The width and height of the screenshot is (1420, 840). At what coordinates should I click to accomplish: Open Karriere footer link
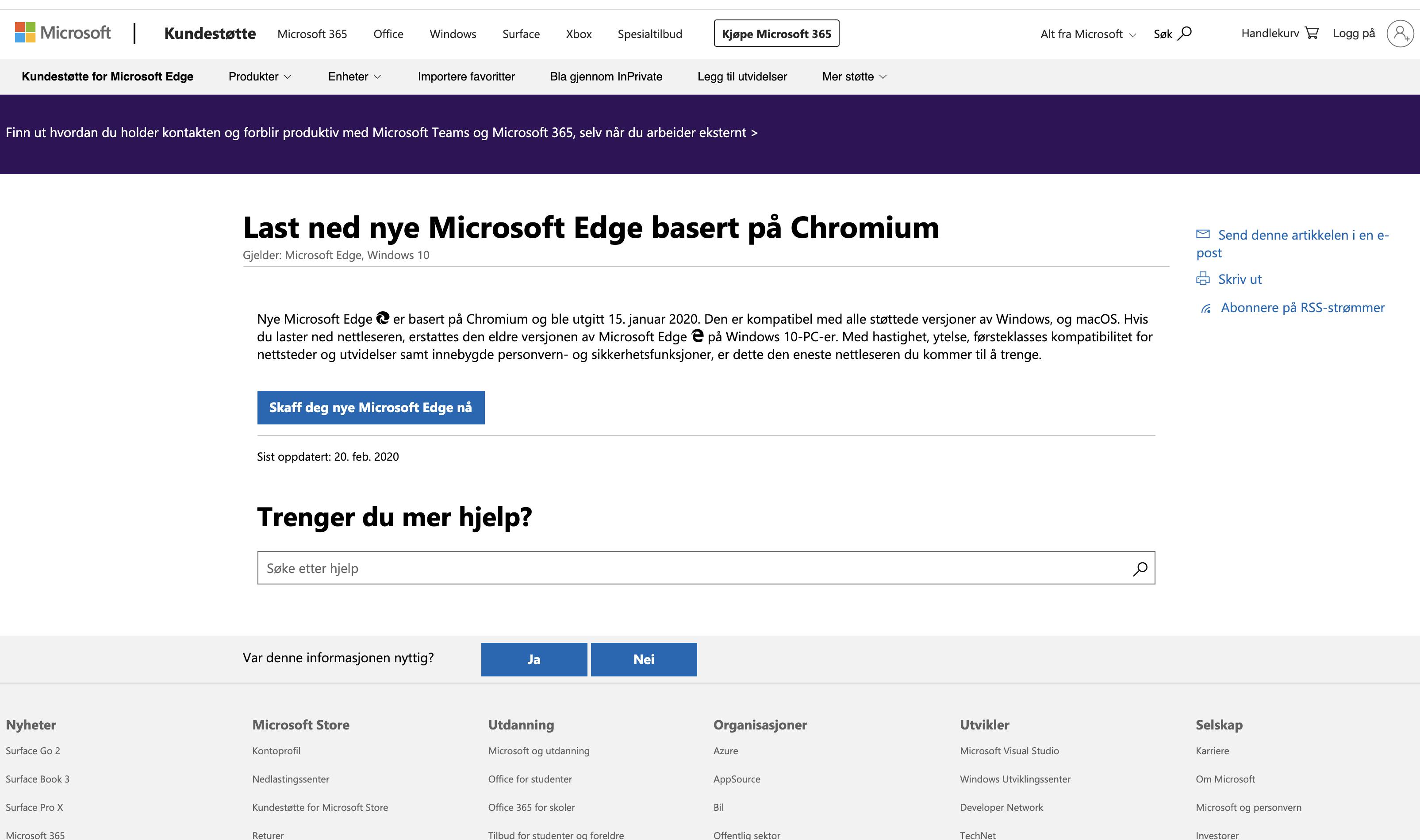click(1212, 751)
